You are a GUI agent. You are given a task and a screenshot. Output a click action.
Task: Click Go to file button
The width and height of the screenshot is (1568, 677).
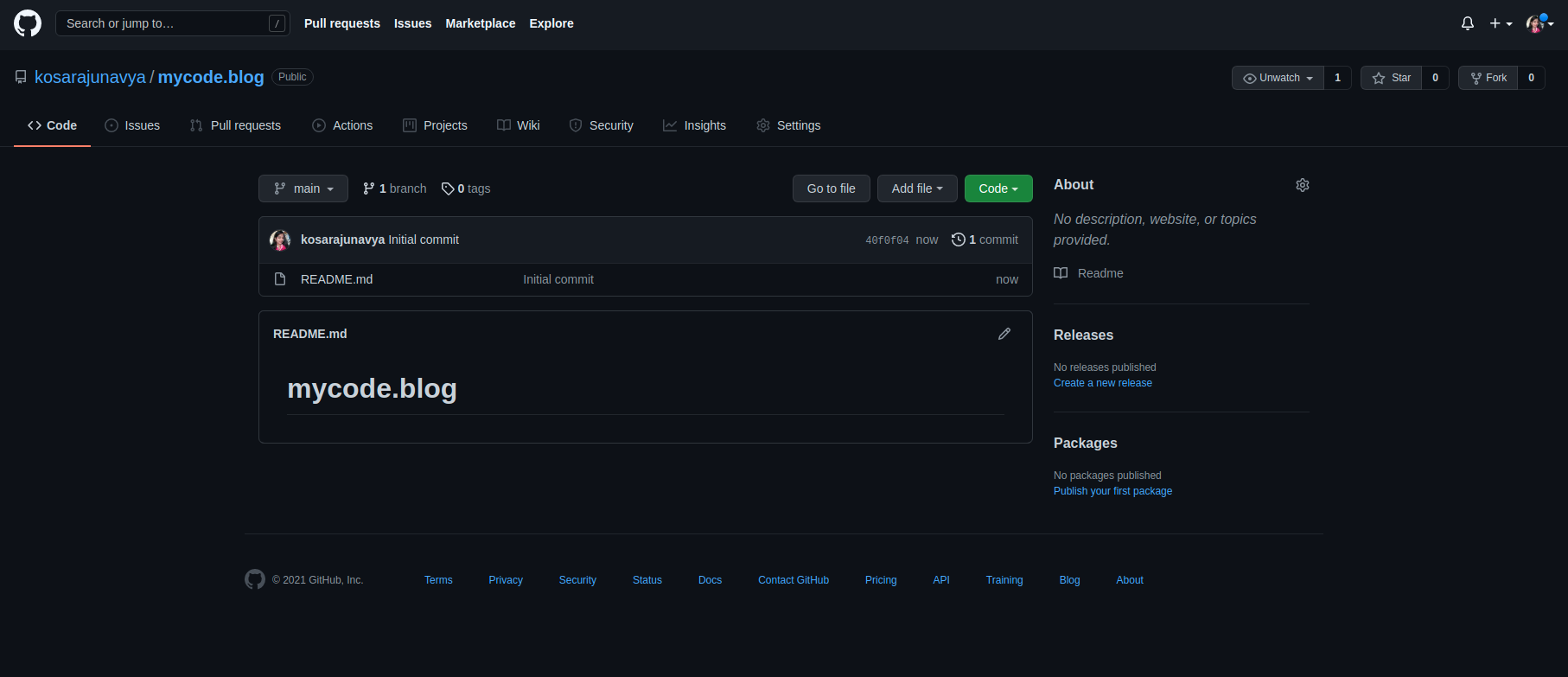click(832, 188)
